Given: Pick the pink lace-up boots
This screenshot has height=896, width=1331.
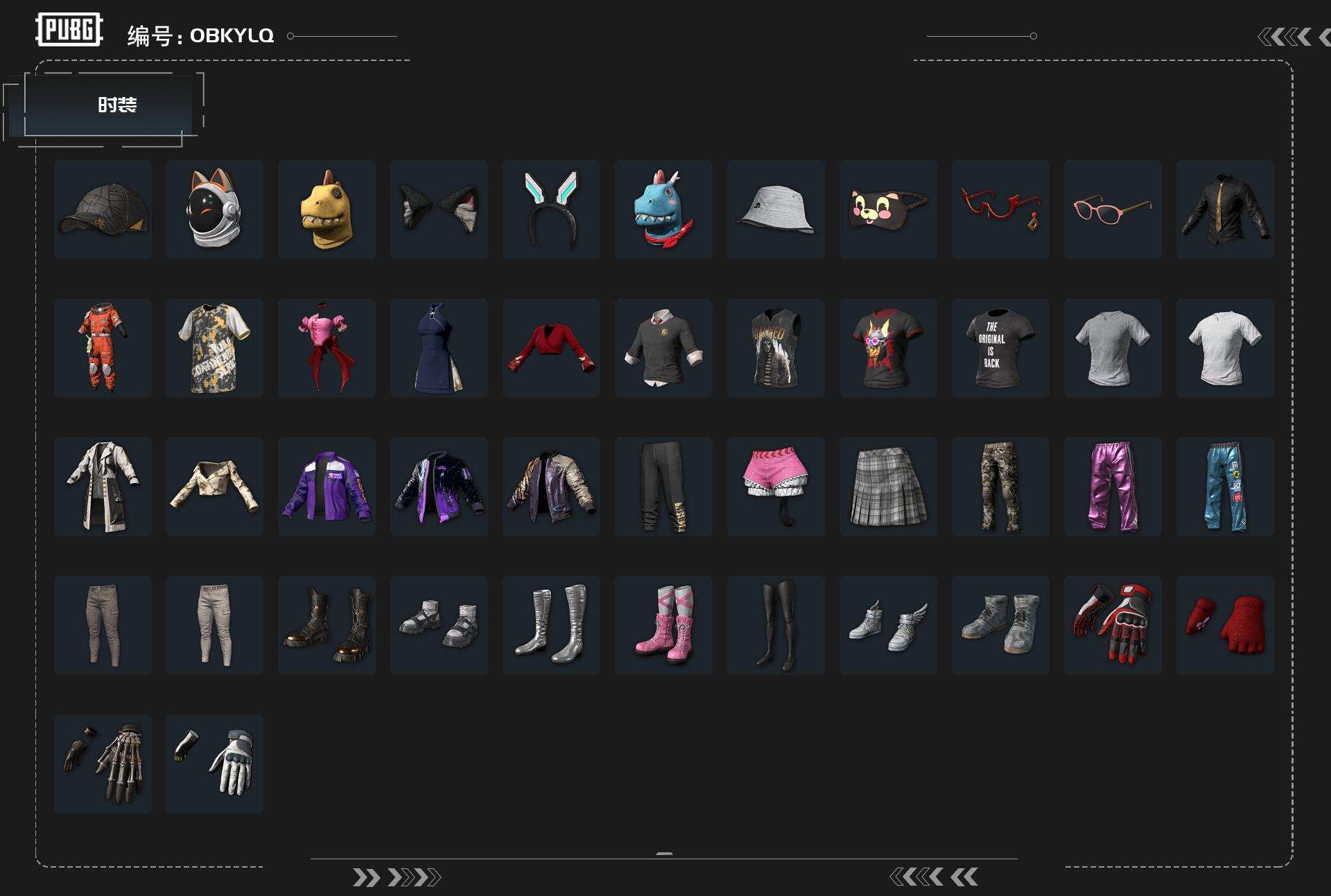Looking at the screenshot, I should click(663, 625).
